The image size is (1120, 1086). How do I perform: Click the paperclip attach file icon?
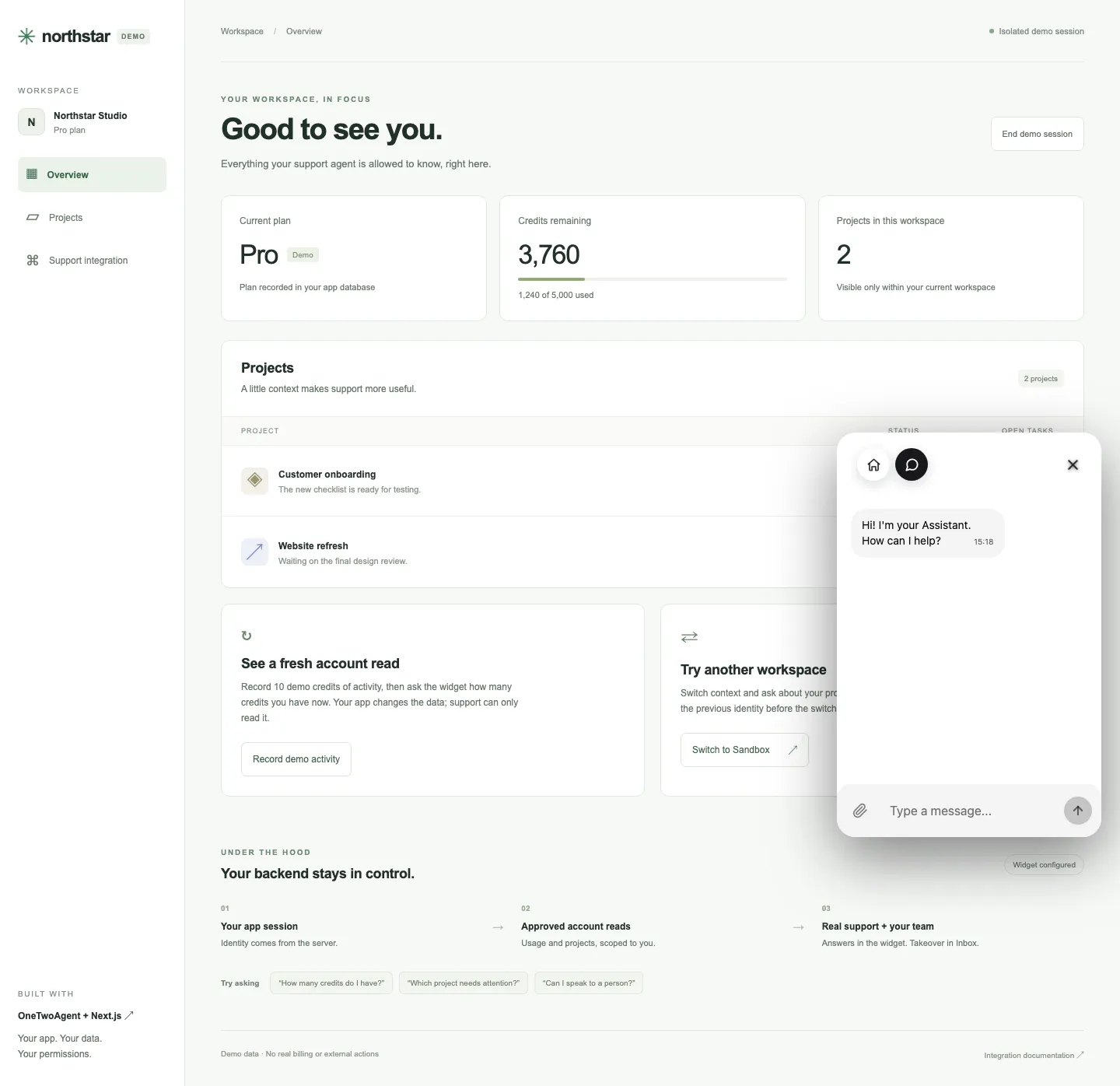[x=859, y=811]
